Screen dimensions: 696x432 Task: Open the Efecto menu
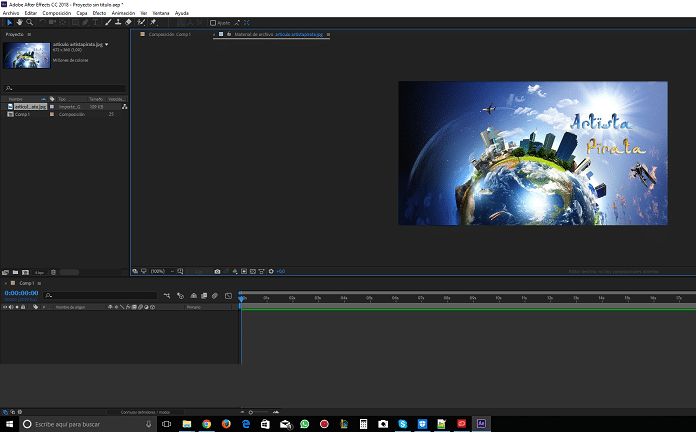pos(99,13)
